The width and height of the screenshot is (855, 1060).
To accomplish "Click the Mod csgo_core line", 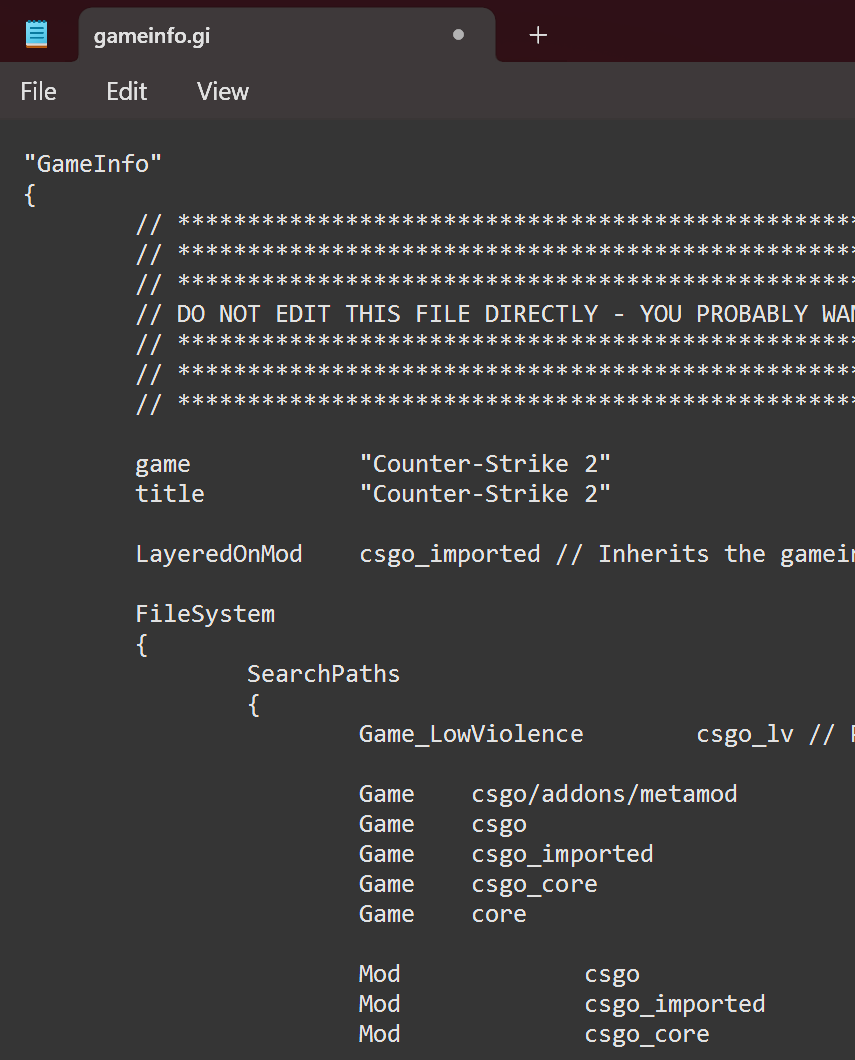I will click(x=646, y=1033).
